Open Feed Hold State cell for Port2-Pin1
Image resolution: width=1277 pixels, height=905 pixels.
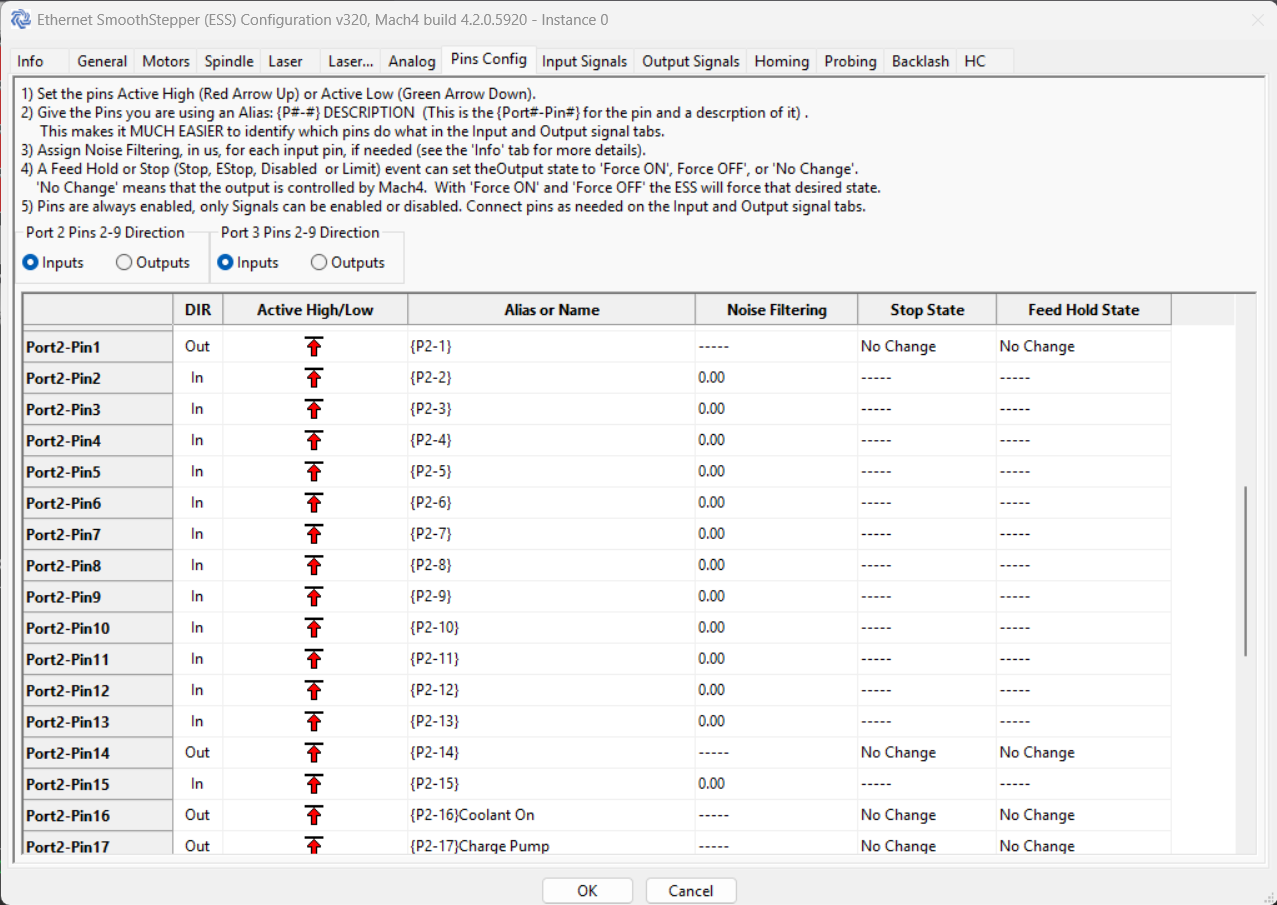[1084, 347]
